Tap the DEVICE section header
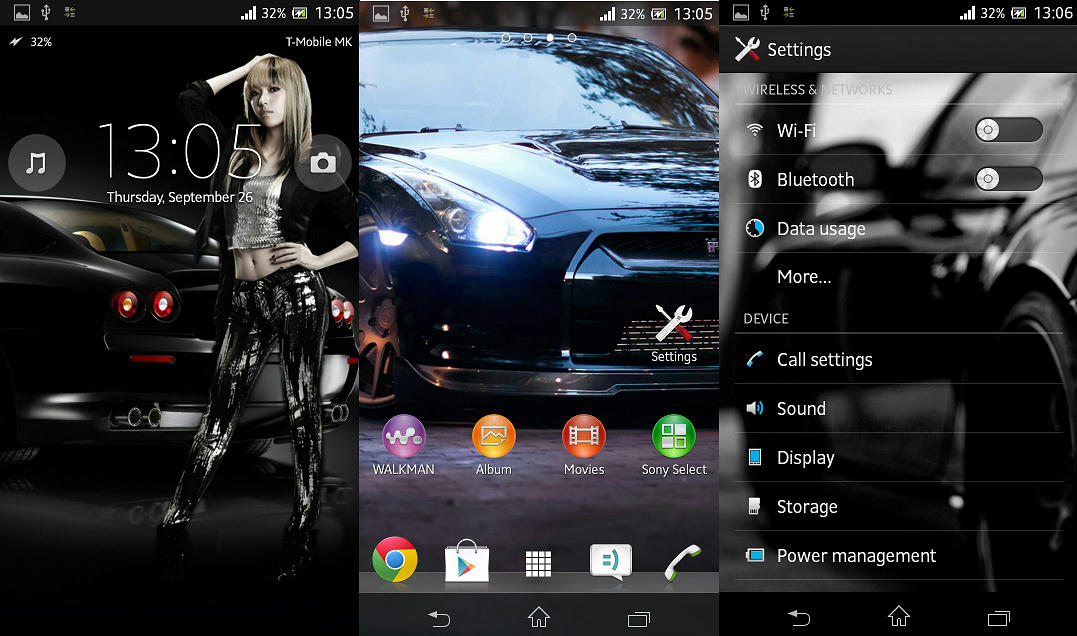1077x636 pixels. coord(766,319)
